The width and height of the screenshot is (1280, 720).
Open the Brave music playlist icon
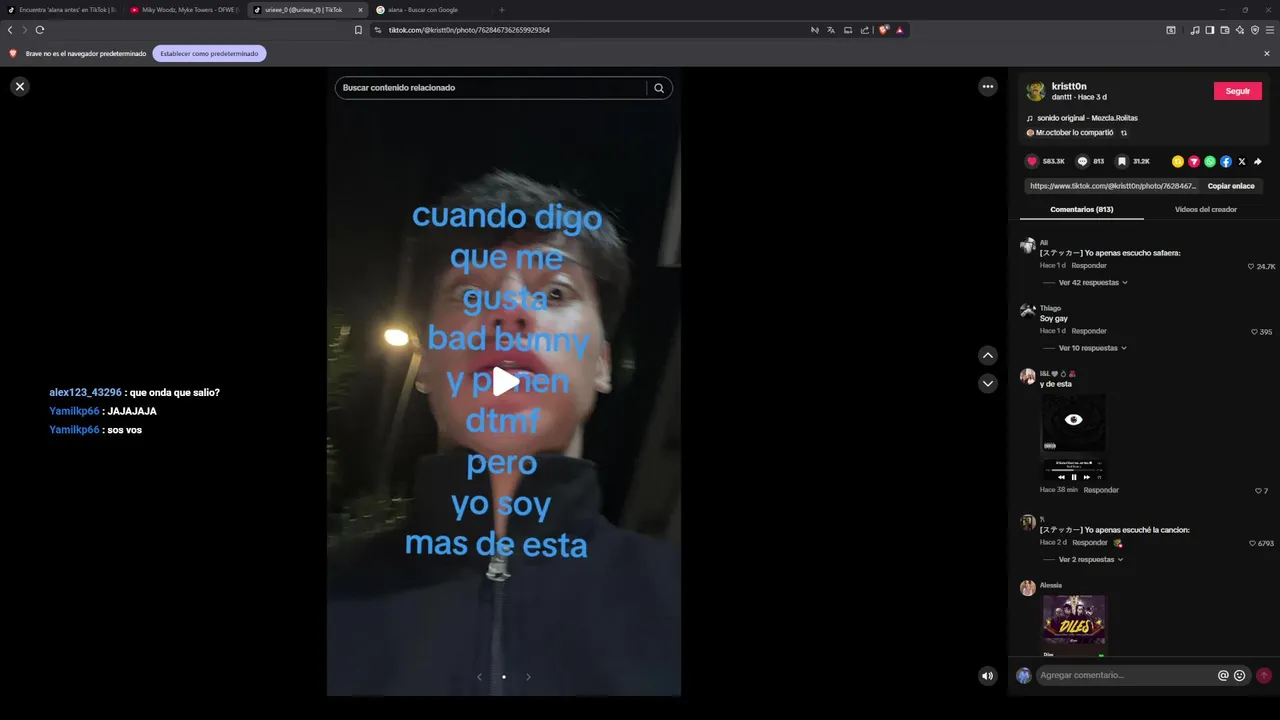(1195, 30)
